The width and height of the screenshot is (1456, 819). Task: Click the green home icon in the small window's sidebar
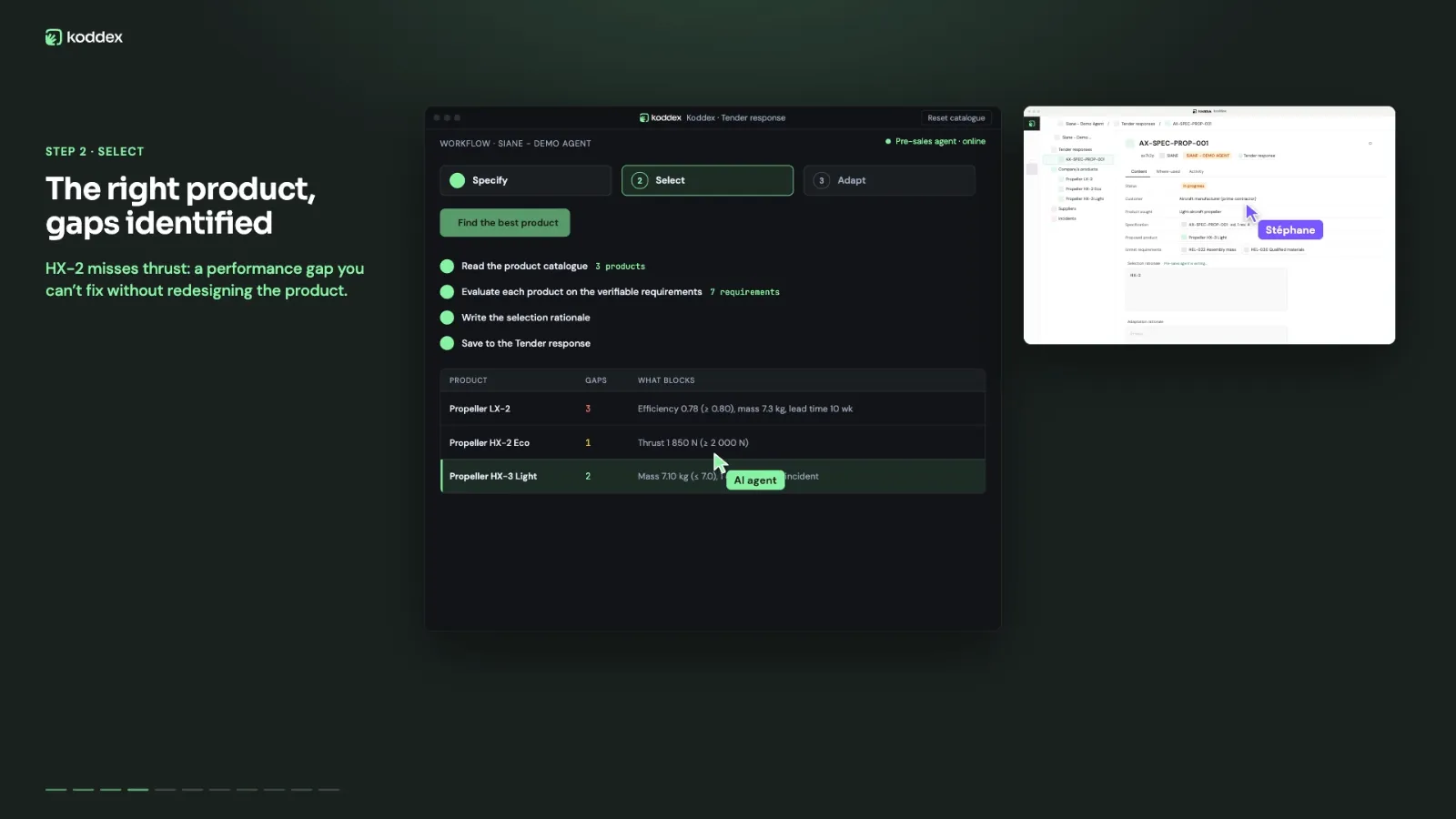click(x=1032, y=124)
